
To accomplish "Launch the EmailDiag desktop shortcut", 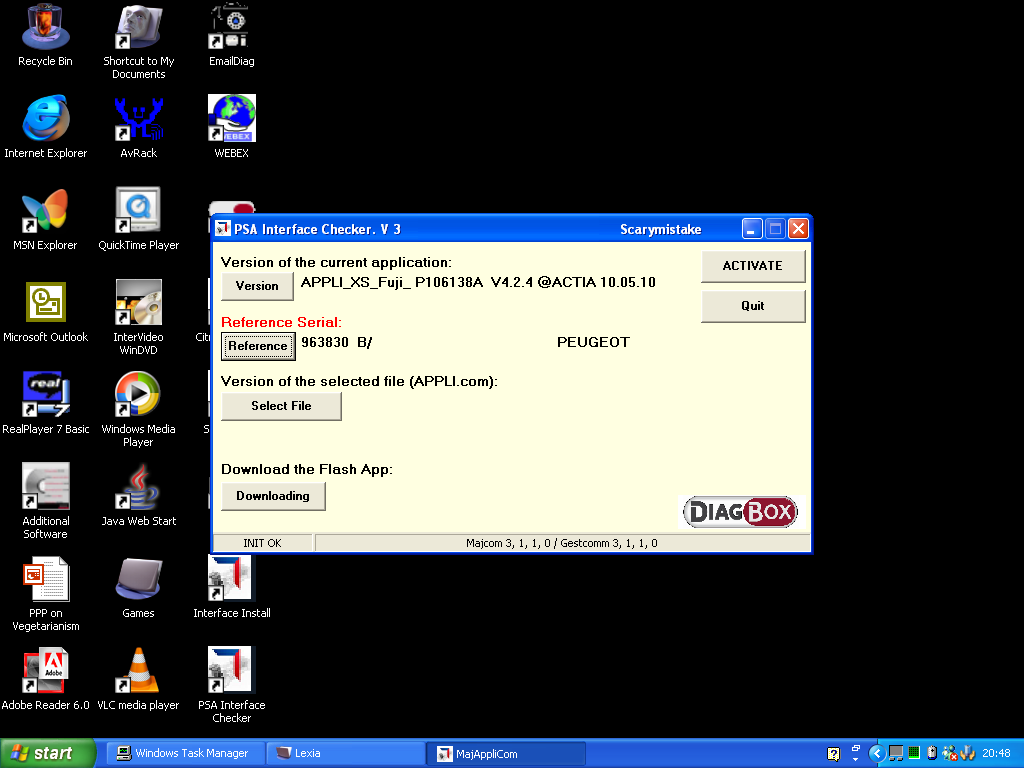I will point(231,34).
